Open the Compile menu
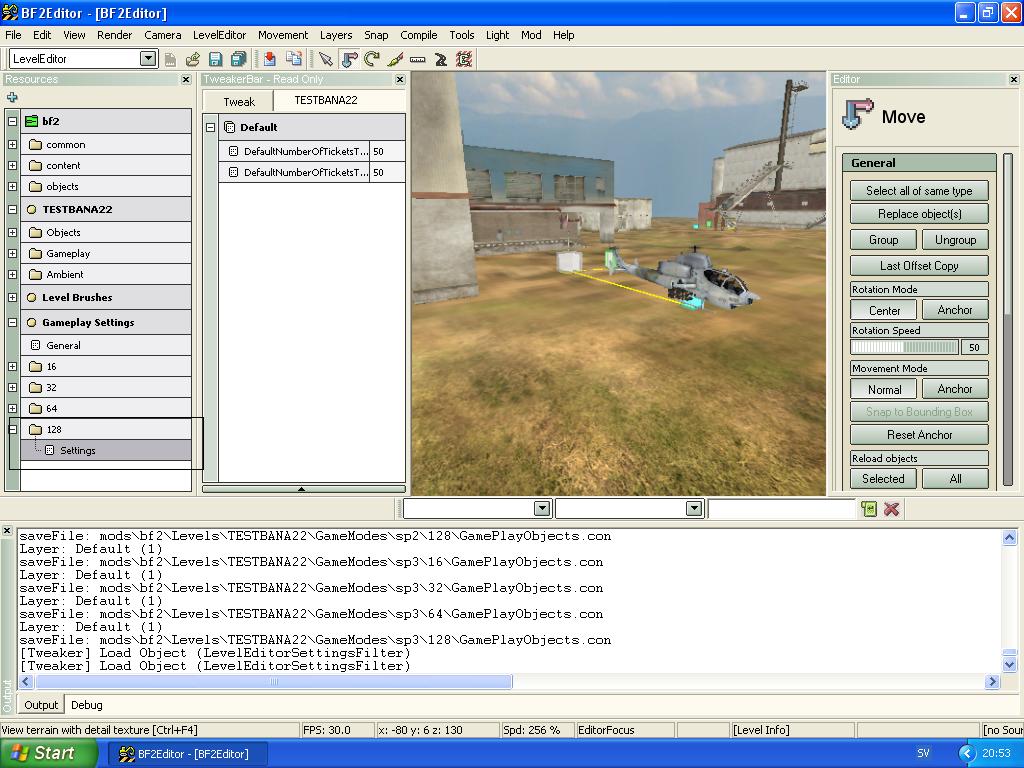 tap(419, 35)
